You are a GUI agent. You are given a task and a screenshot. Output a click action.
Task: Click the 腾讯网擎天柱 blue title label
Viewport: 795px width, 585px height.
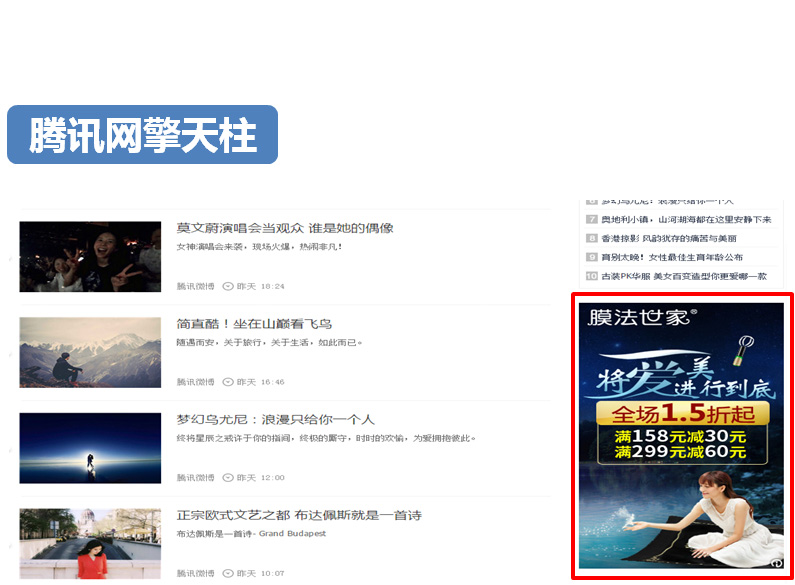tap(142, 135)
